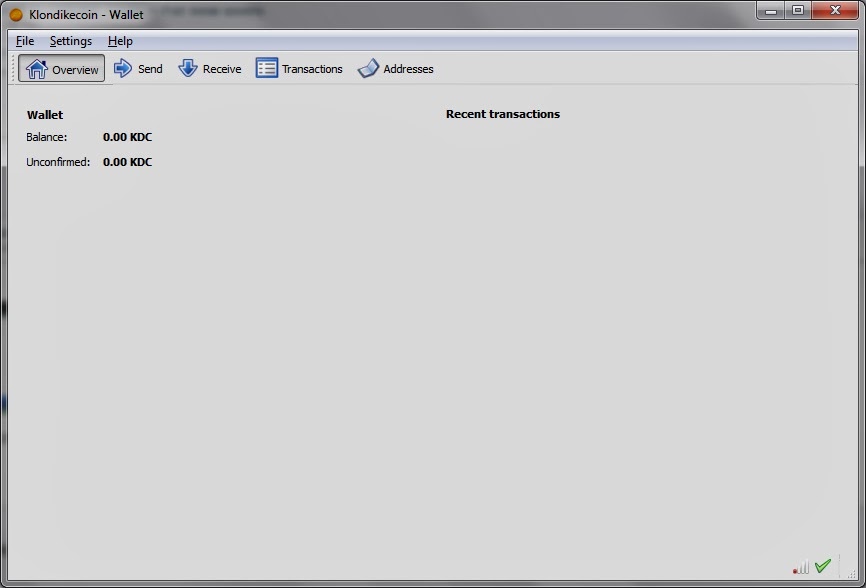The image size is (866, 588).
Task: Click the Wallet heading
Action: coord(45,115)
